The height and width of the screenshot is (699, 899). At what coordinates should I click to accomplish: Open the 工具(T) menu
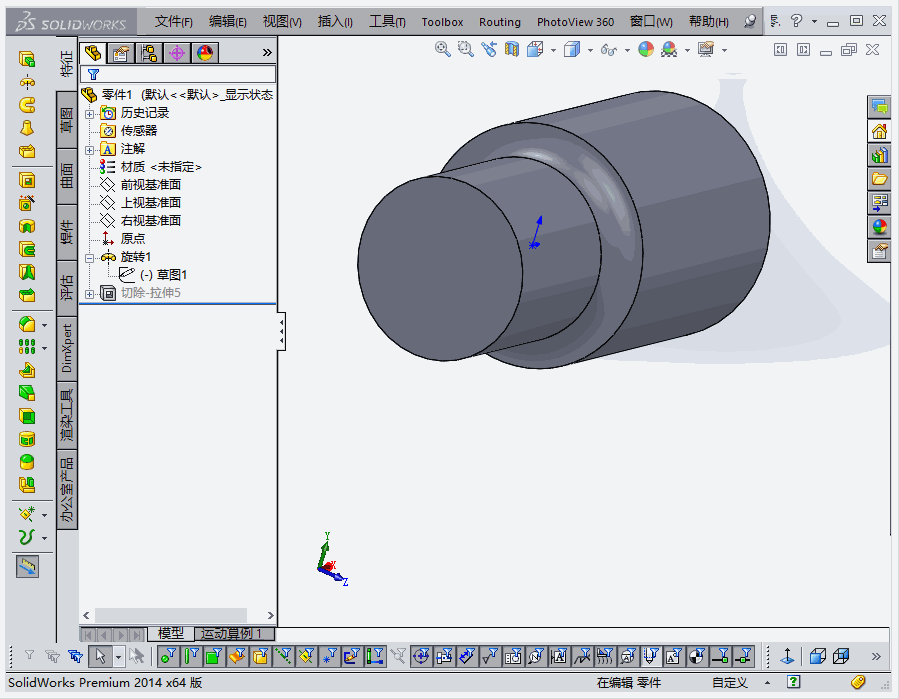(387, 22)
